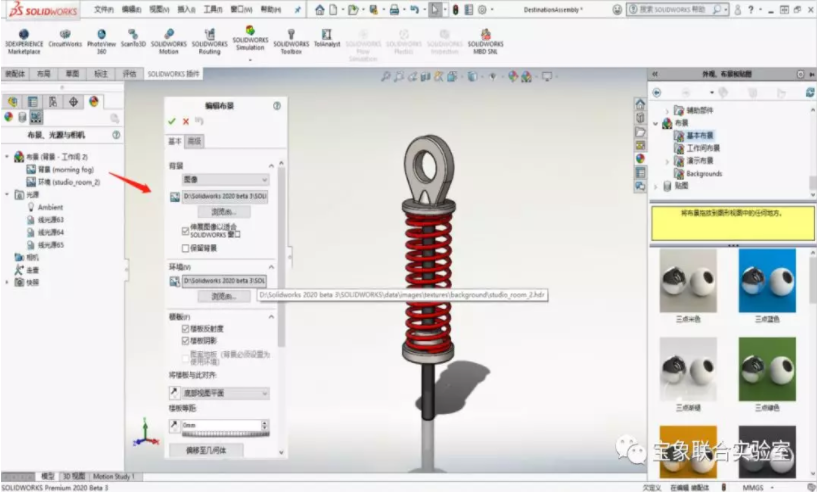Open the align floor with plane dropdown
This screenshot has height=499, width=817.
pos(225,393)
